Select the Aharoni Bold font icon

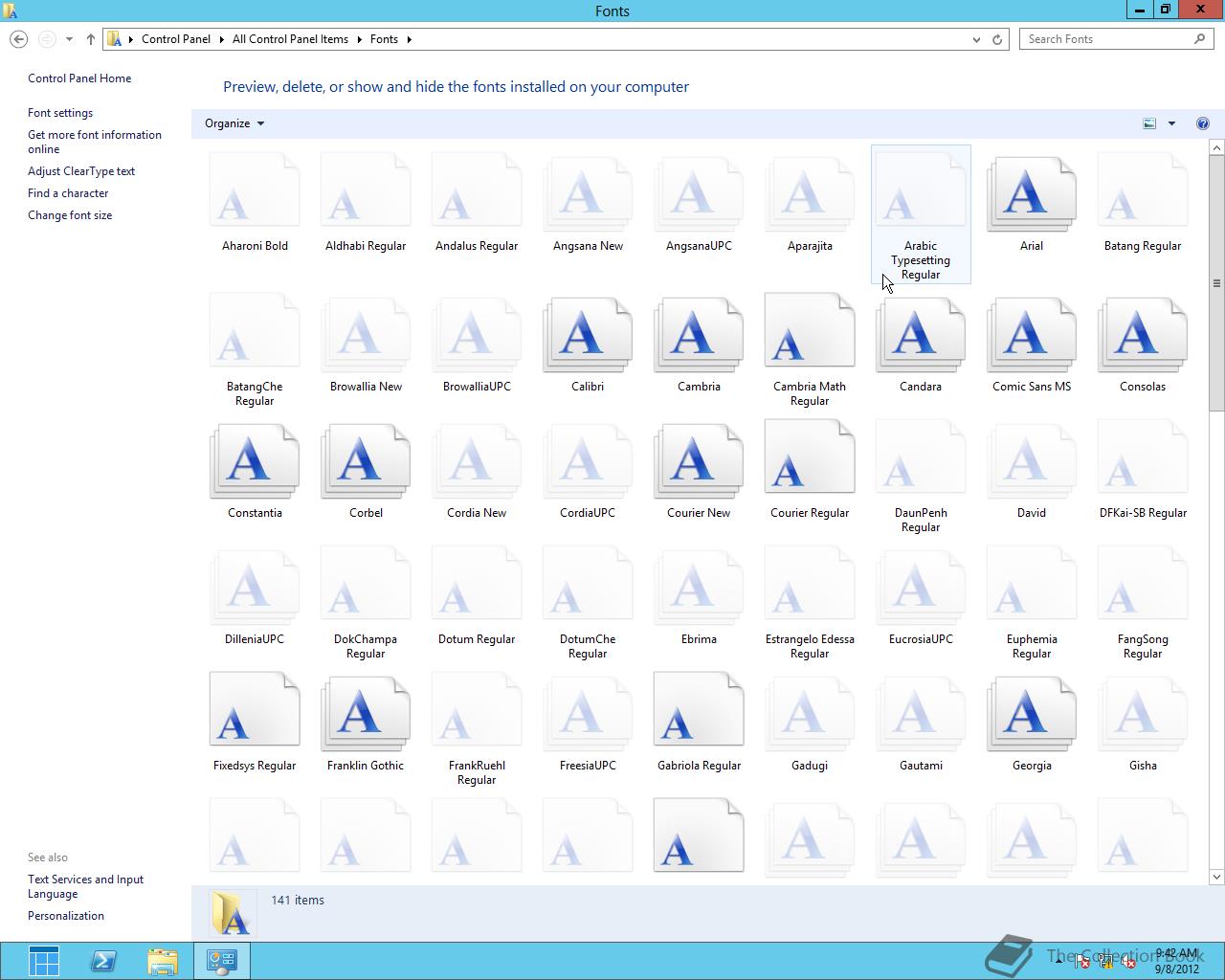coord(255,189)
